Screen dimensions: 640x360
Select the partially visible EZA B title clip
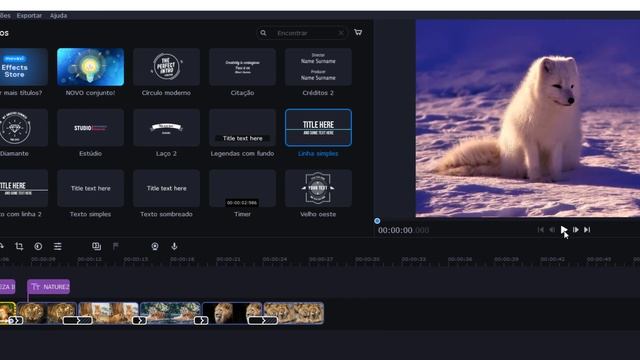pyautogui.click(x=7, y=287)
